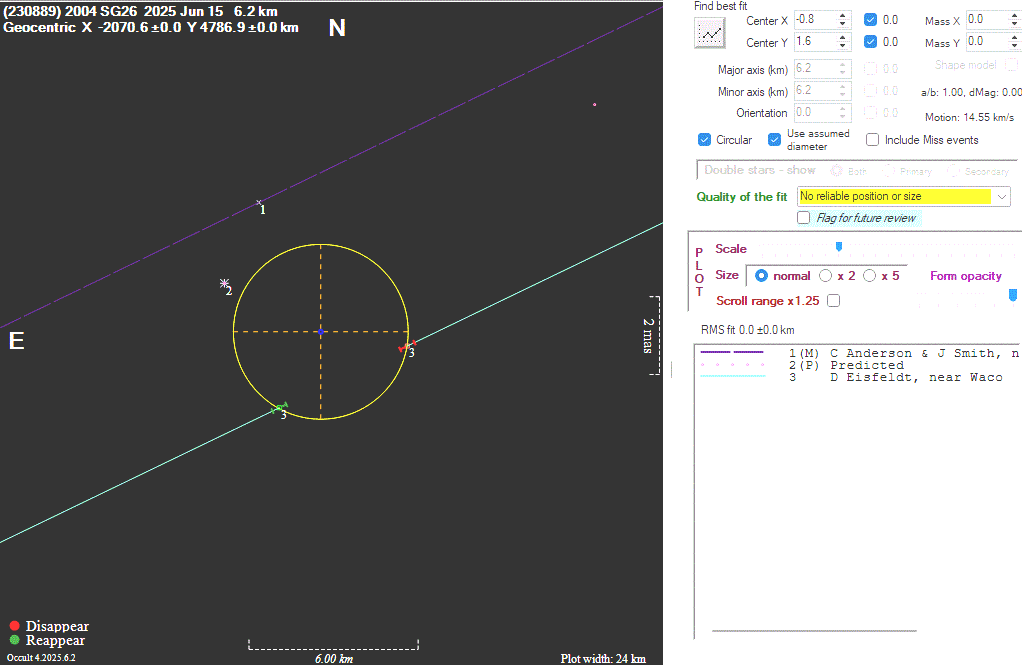Viewport: 1022px width, 666px height.
Task: Click the blue center point of the circle
Action: [x=321, y=332]
